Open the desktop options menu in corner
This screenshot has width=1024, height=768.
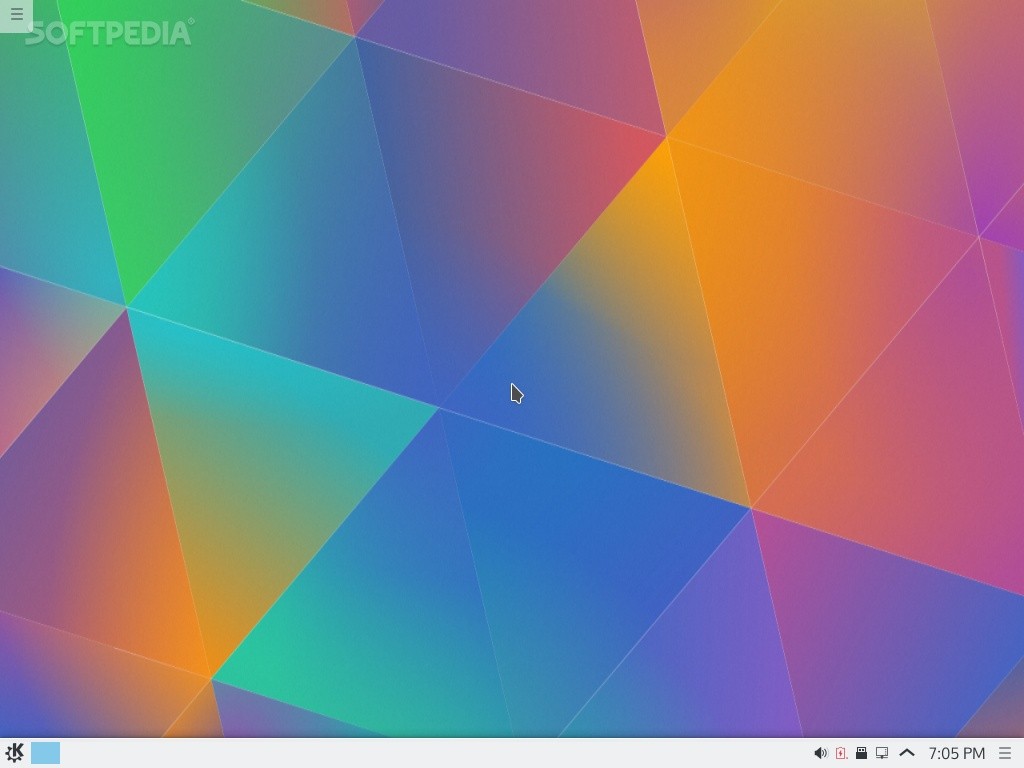16,15
